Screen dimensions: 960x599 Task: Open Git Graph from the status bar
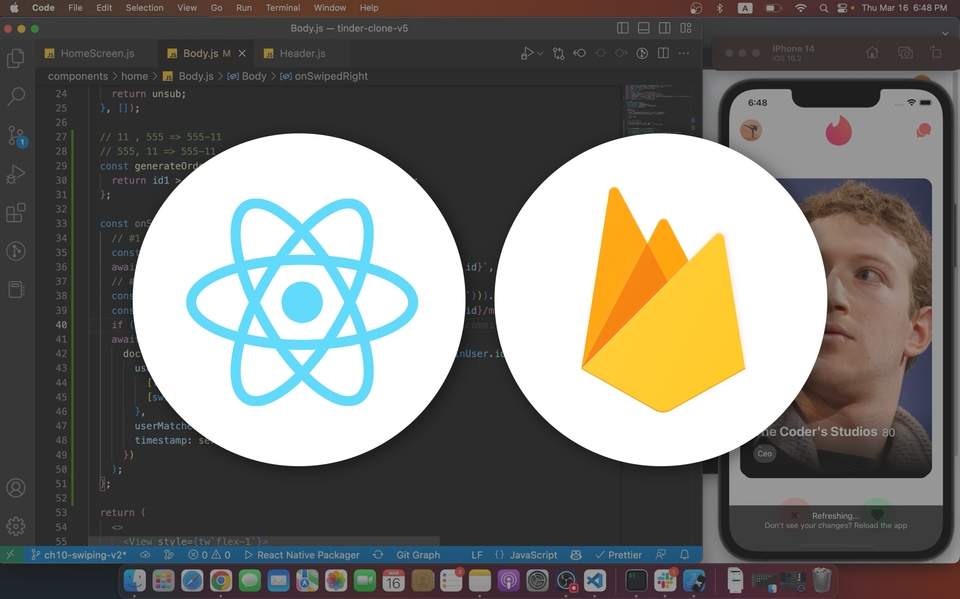(x=418, y=555)
